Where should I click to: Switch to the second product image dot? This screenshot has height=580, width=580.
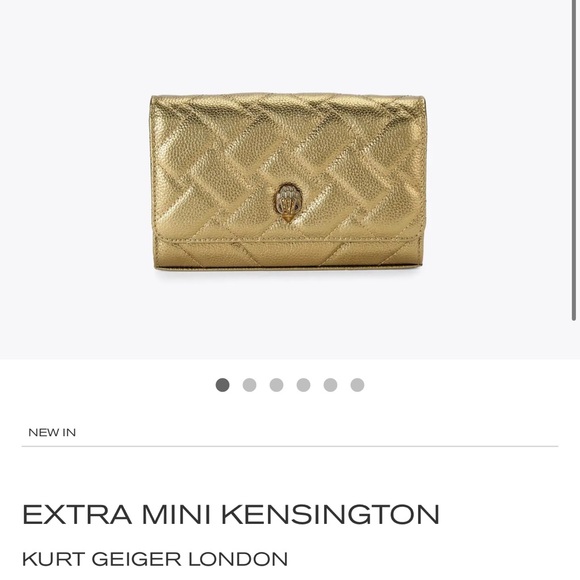tap(249, 385)
